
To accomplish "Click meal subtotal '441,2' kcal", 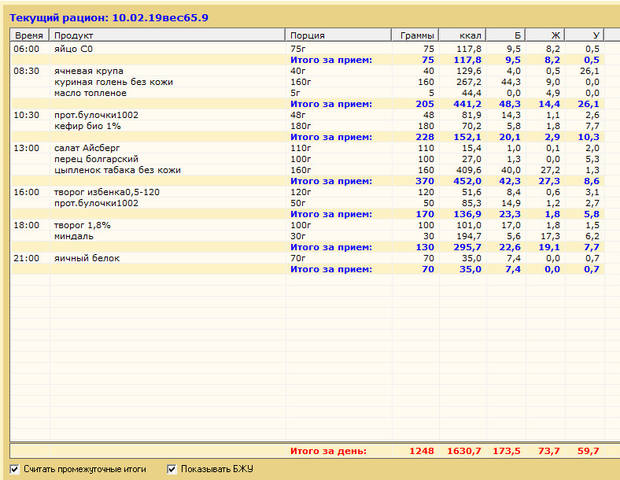I will [x=467, y=104].
